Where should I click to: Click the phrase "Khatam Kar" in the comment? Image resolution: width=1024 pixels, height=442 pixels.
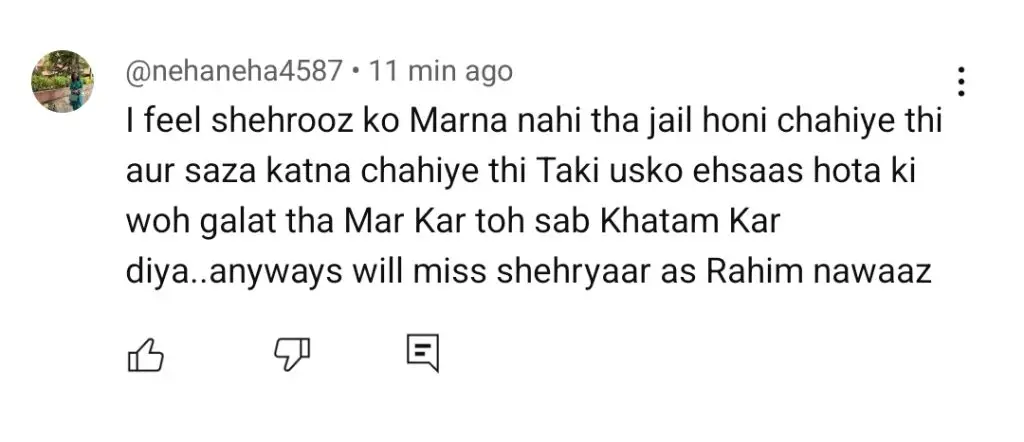coord(690,222)
